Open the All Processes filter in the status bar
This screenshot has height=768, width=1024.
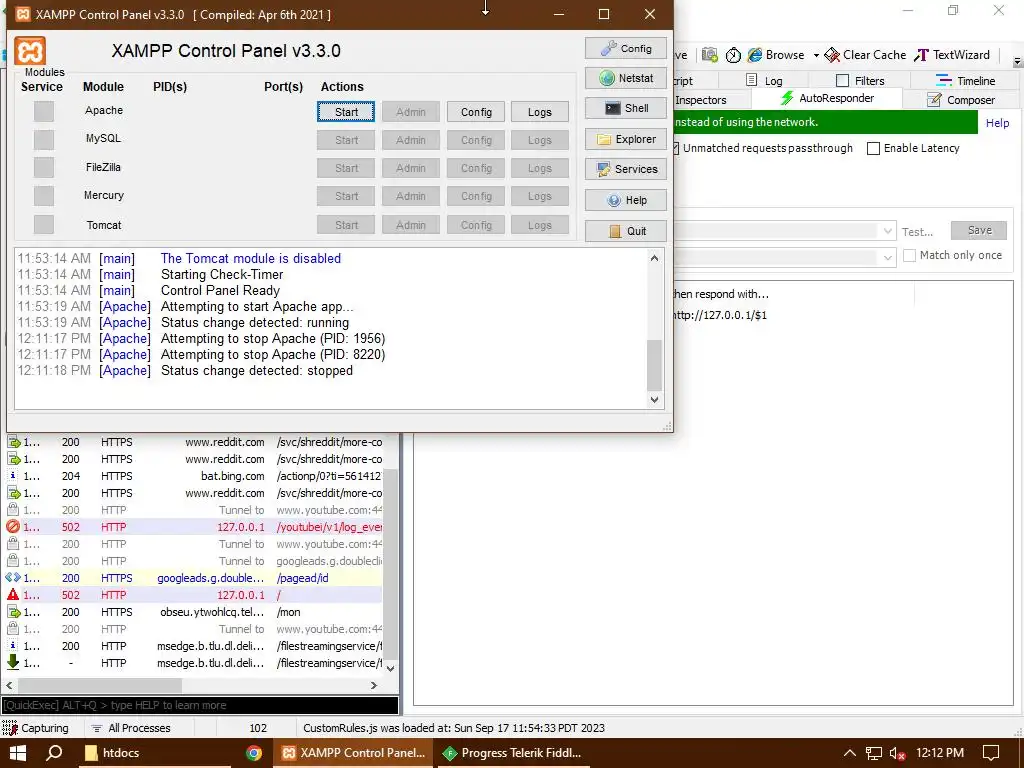click(x=131, y=728)
